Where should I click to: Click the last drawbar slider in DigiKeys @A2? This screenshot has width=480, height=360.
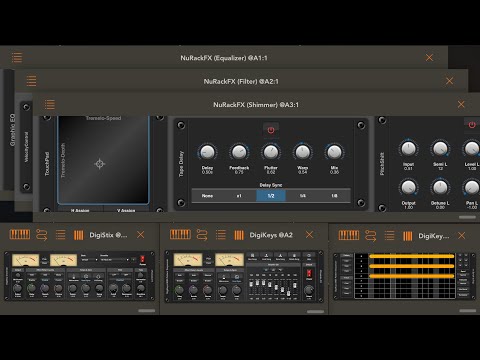(x=295, y=286)
